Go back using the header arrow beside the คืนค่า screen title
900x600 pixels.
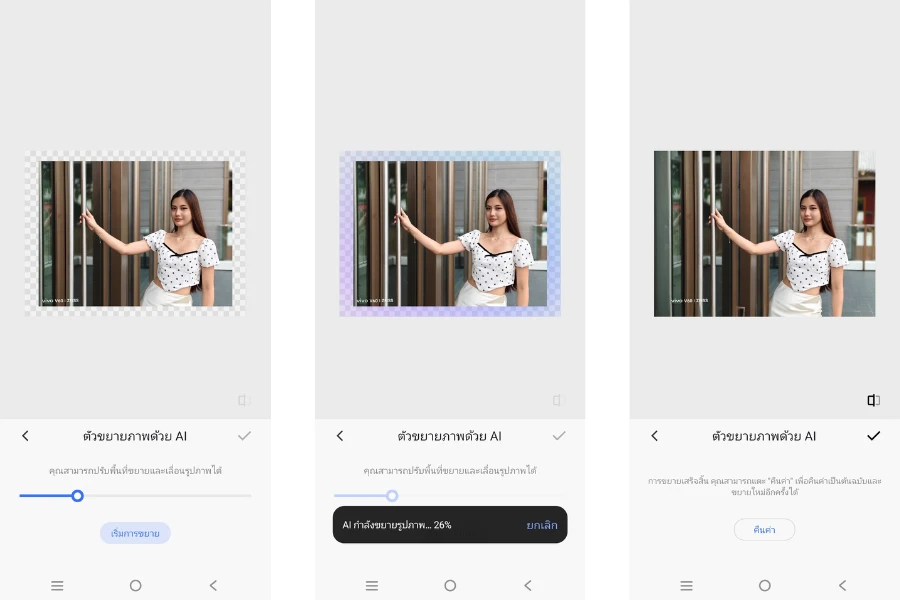click(x=655, y=436)
